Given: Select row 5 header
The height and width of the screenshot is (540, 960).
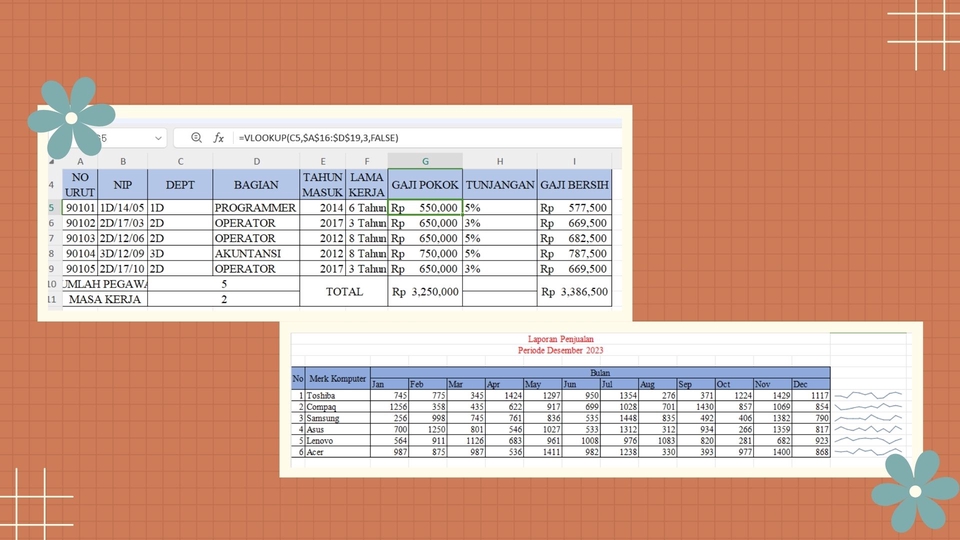Looking at the screenshot, I should (52, 208).
